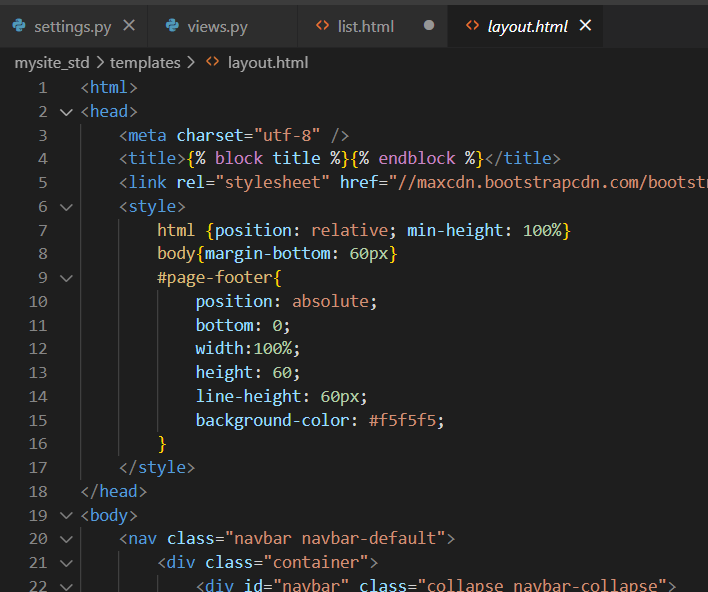
Task: Click opening <title> tag on line 4
Action: click(x=152, y=159)
